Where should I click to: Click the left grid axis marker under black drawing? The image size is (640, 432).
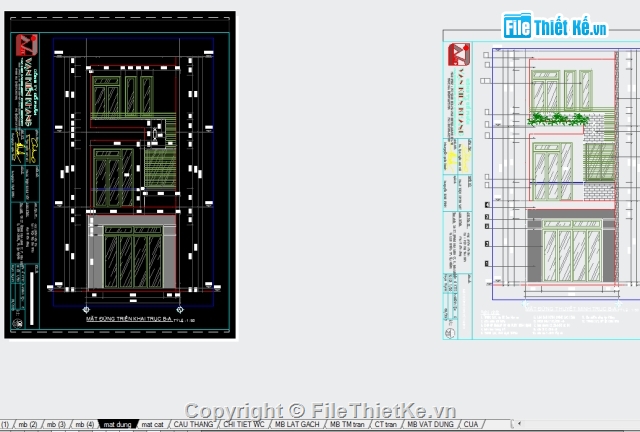click(x=86, y=310)
